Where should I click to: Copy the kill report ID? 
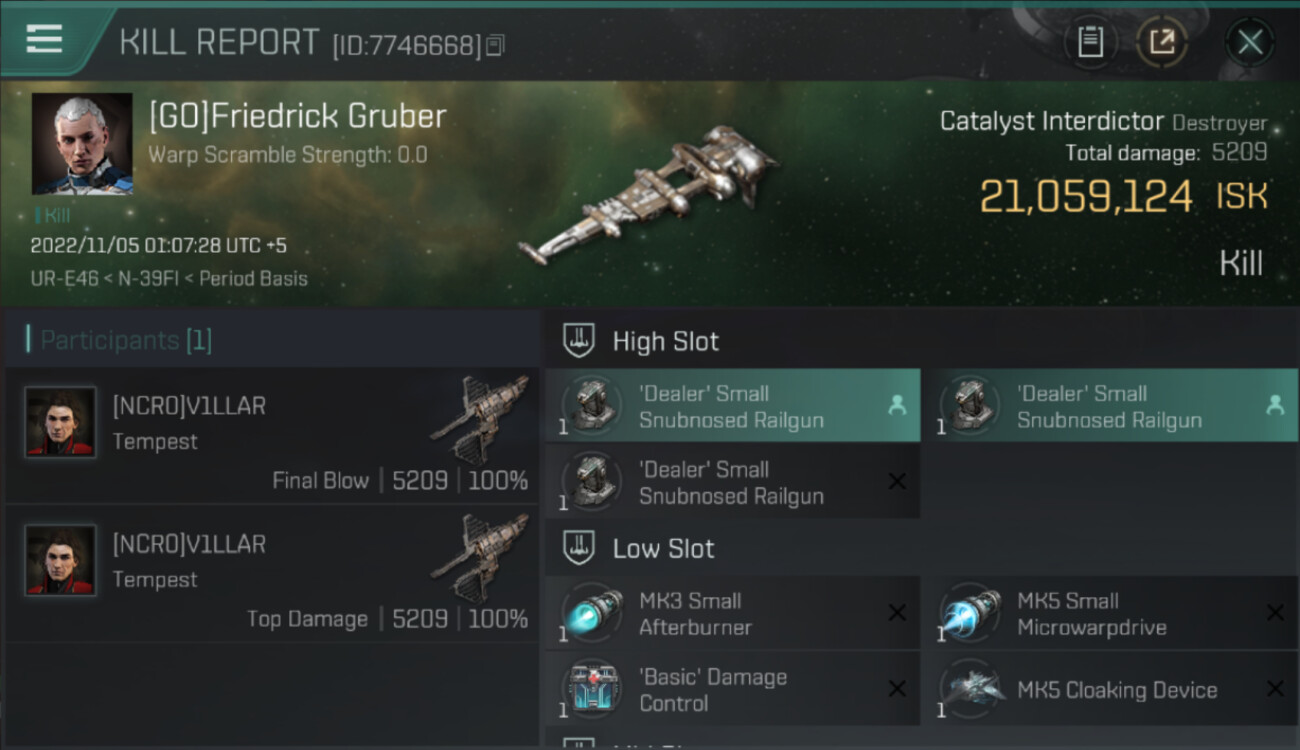pos(496,45)
